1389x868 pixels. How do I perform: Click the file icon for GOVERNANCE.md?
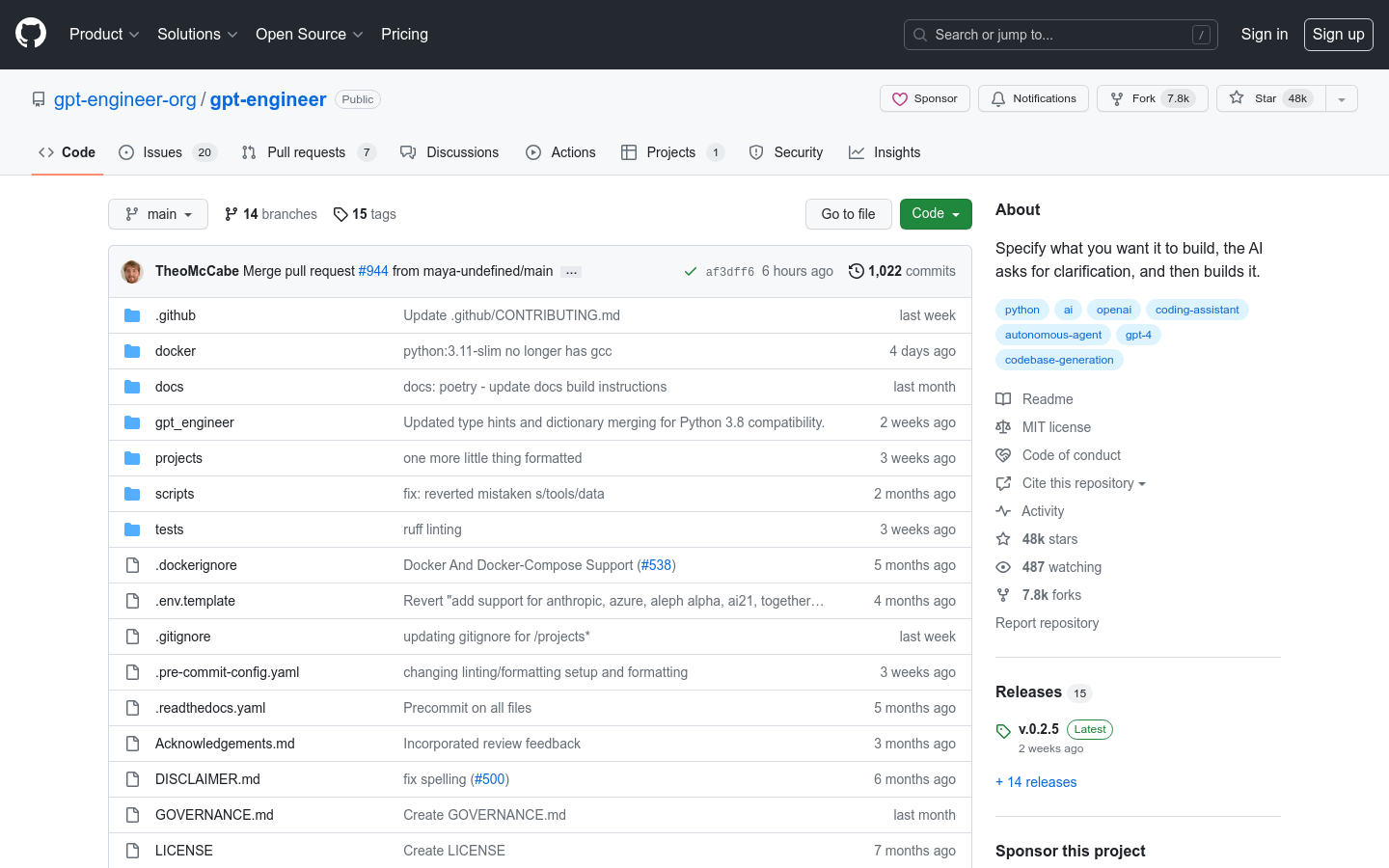pyautogui.click(x=132, y=815)
